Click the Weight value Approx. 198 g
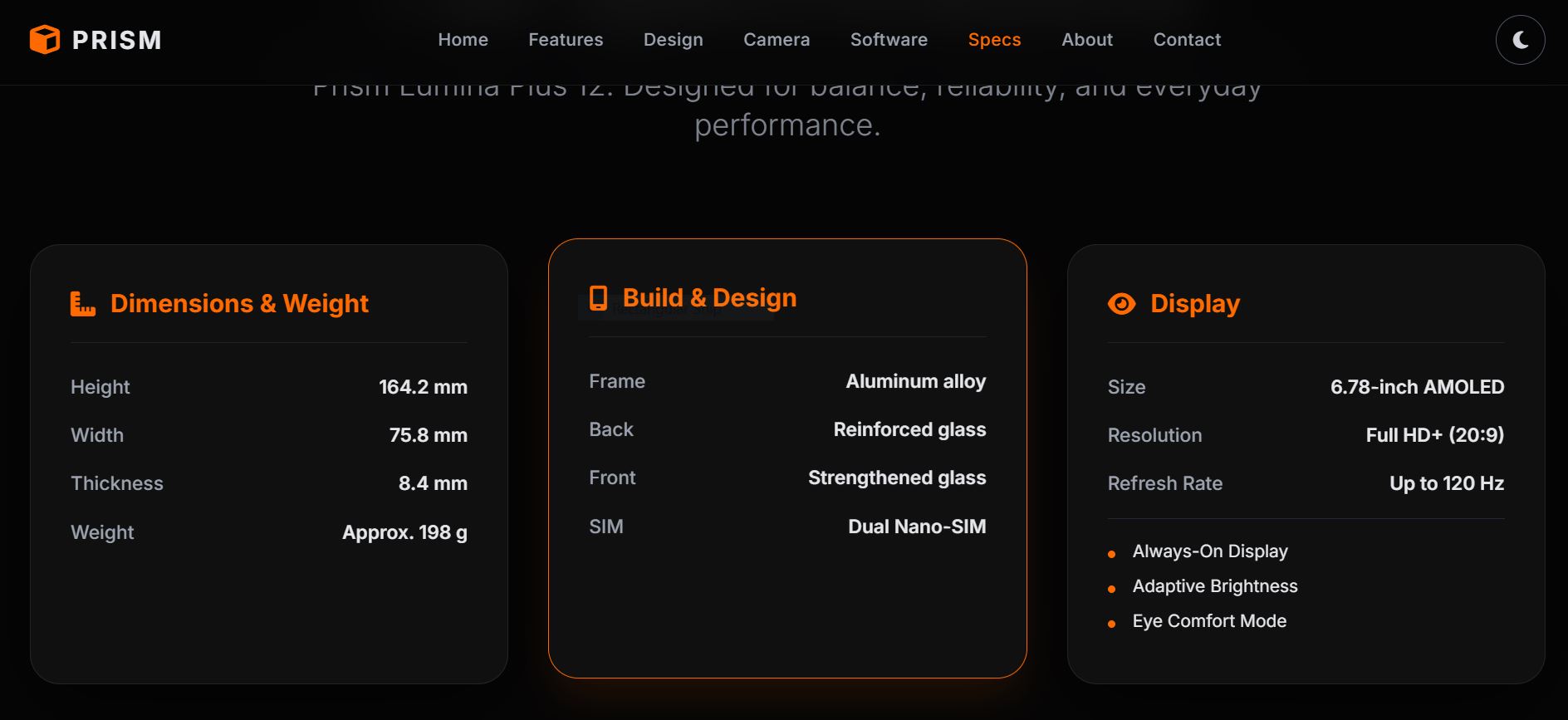The height and width of the screenshot is (720, 1568). [x=404, y=532]
